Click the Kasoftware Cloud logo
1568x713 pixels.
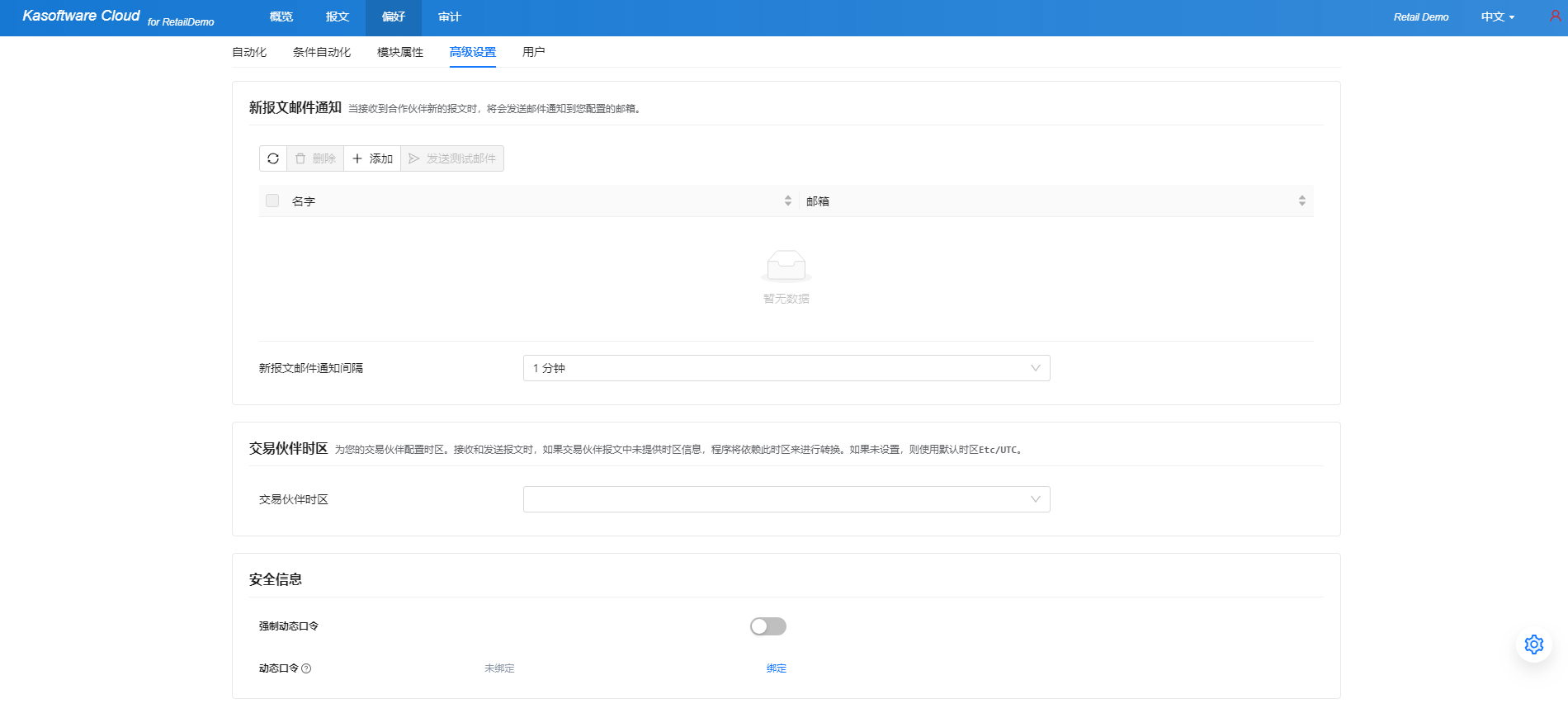(x=81, y=17)
